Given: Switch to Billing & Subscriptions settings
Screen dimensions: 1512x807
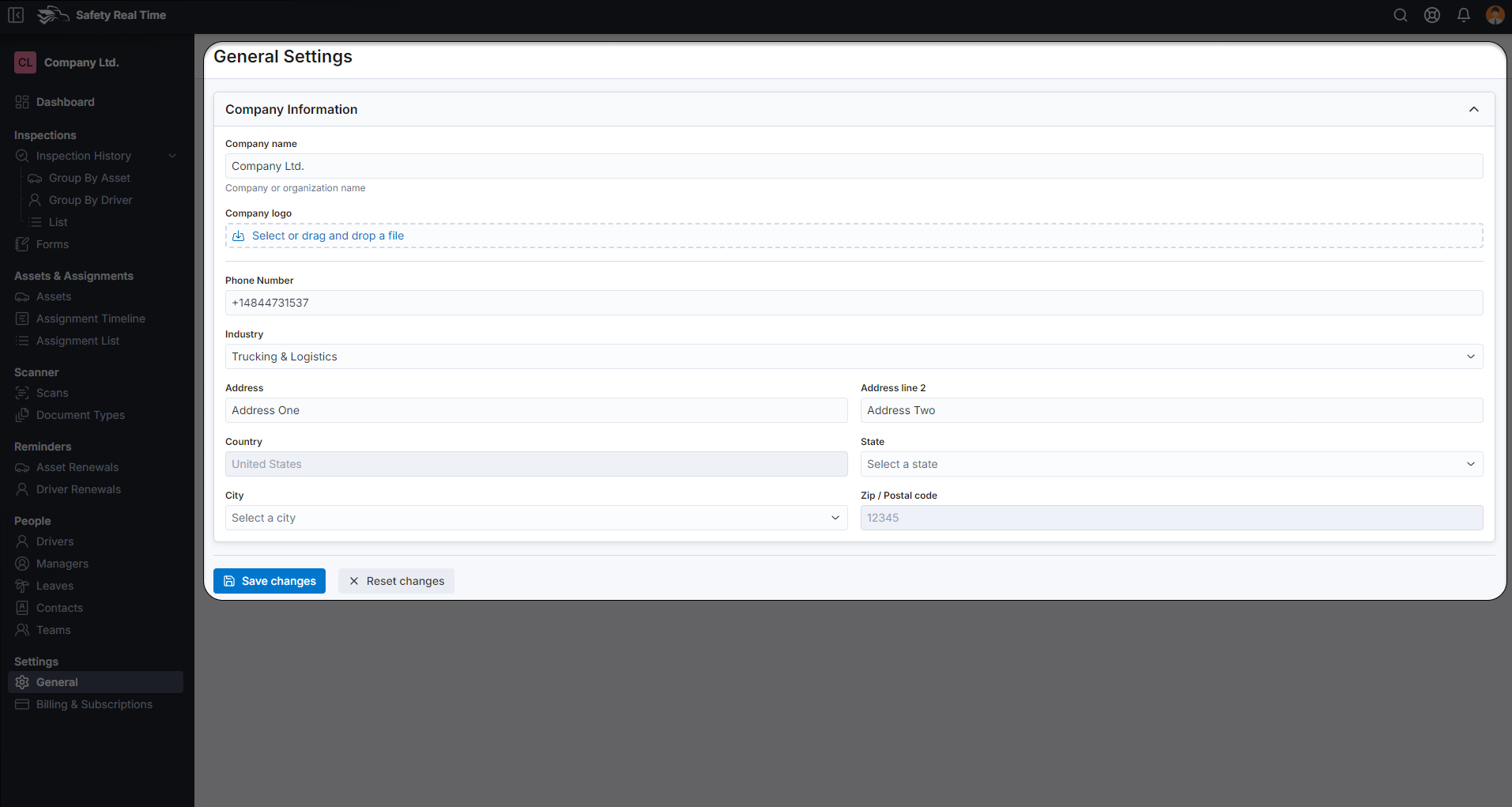Looking at the screenshot, I should [x=94, y=703].
